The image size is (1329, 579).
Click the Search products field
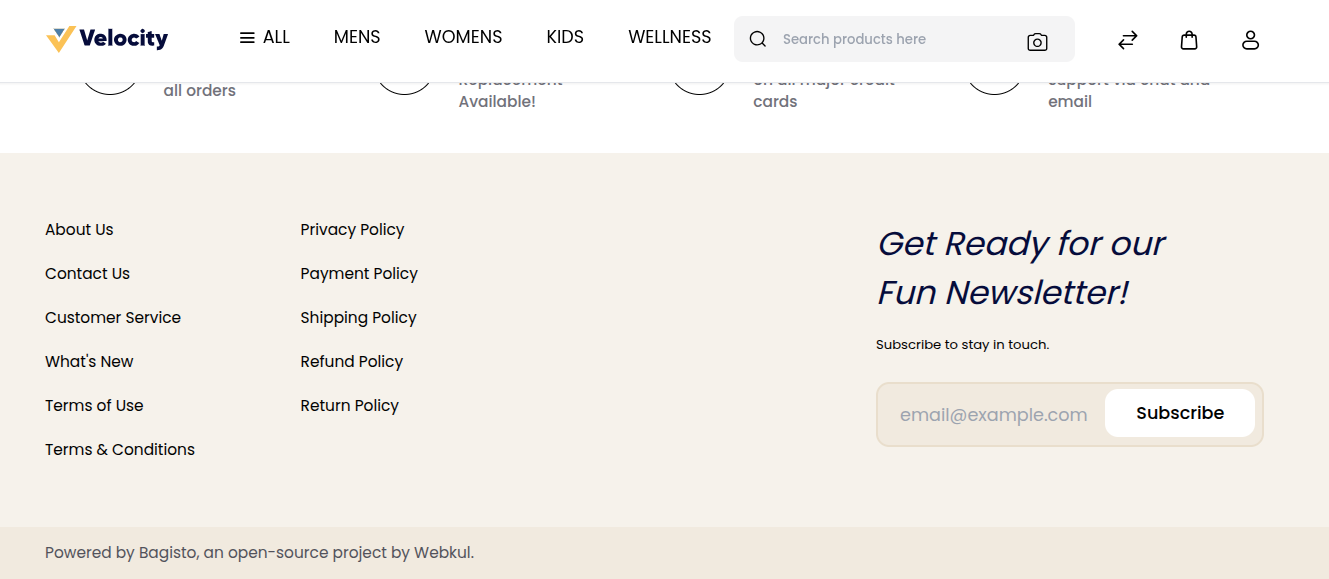(890, 39)
